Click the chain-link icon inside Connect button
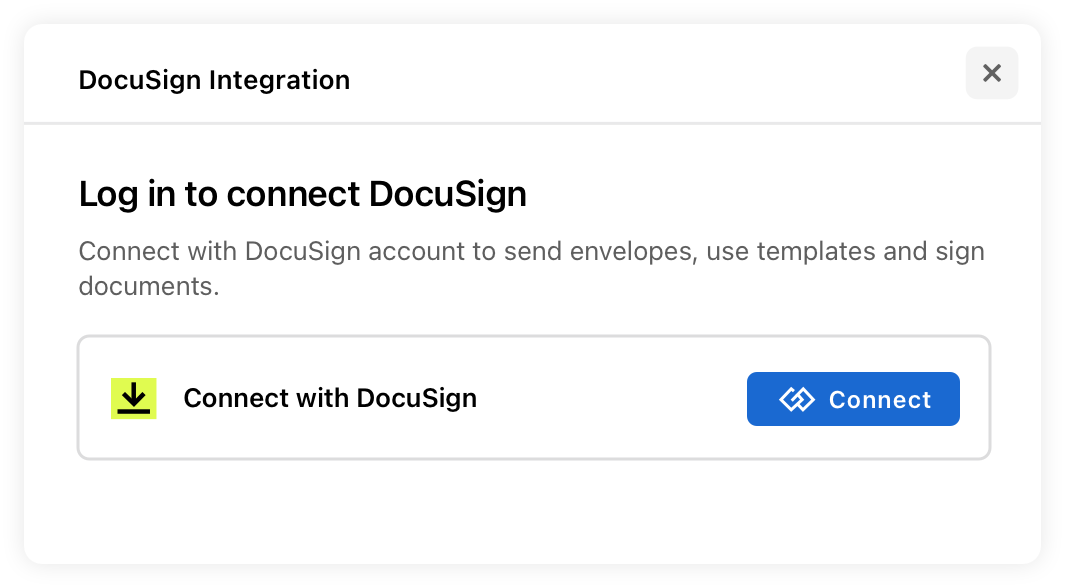The image size is (1065, 588). [x=797, y=399]
